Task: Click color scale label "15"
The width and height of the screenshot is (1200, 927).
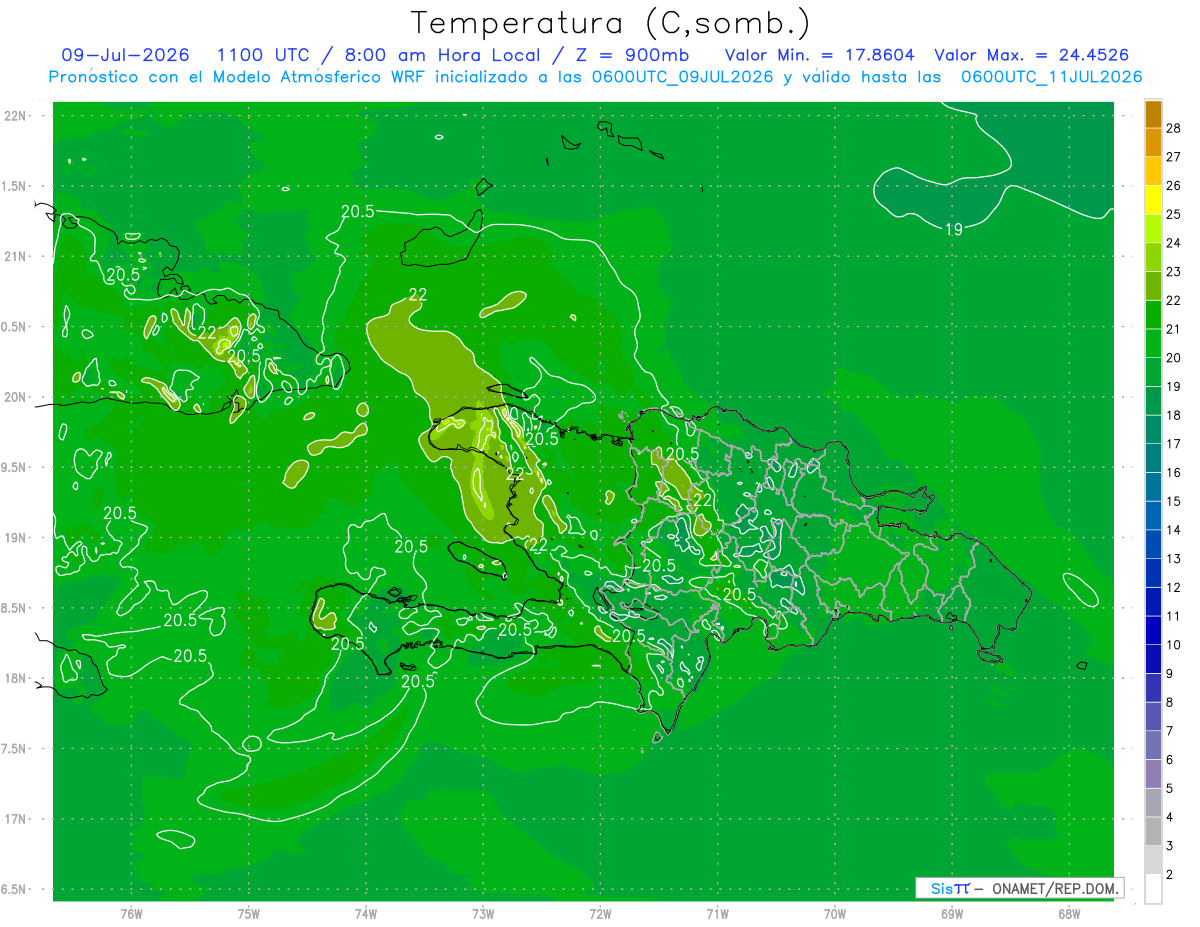Action: coord(1173,501)
